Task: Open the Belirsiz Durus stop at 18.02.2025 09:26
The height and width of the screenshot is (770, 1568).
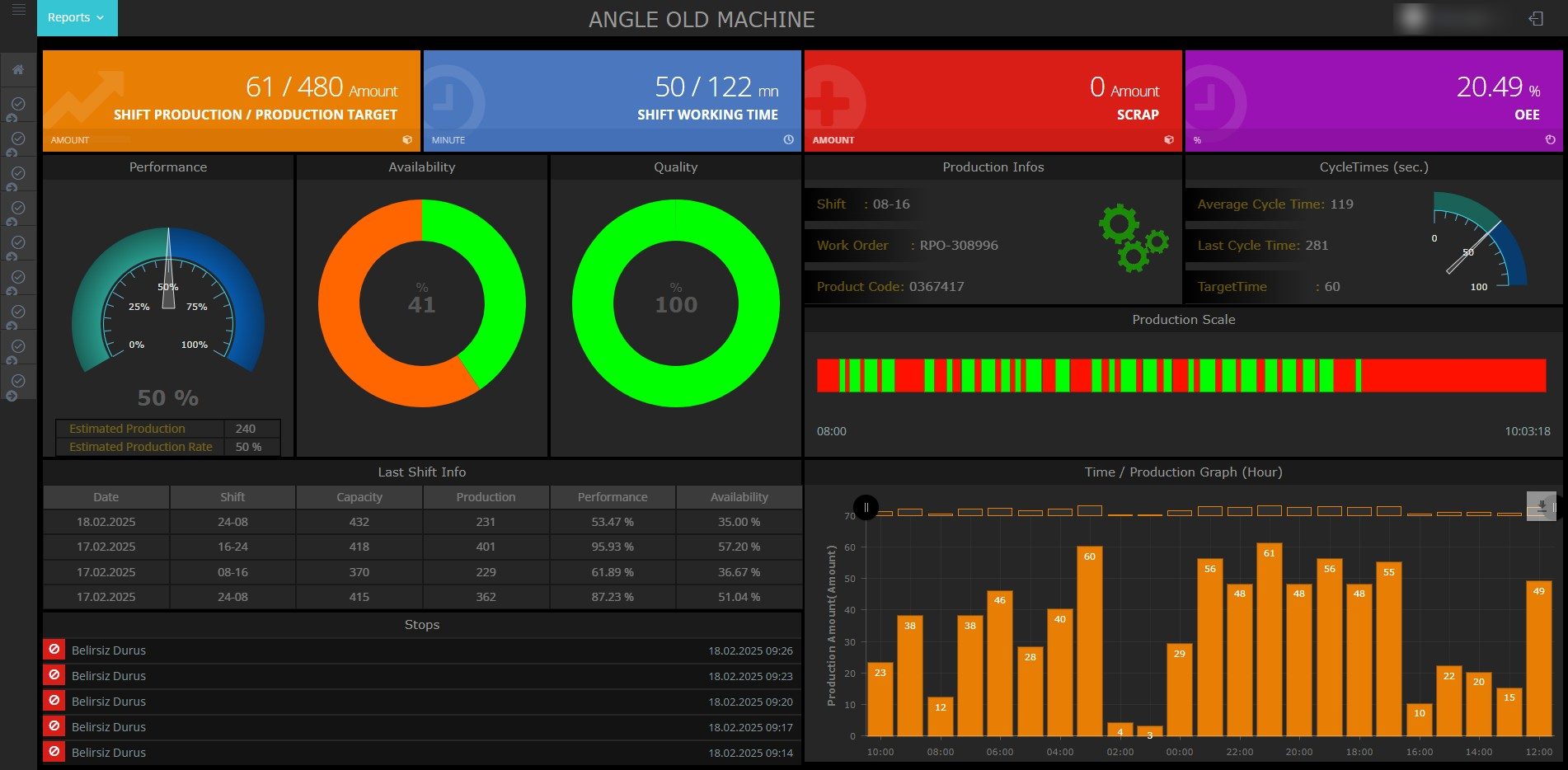Action: [x=422, y=650]
